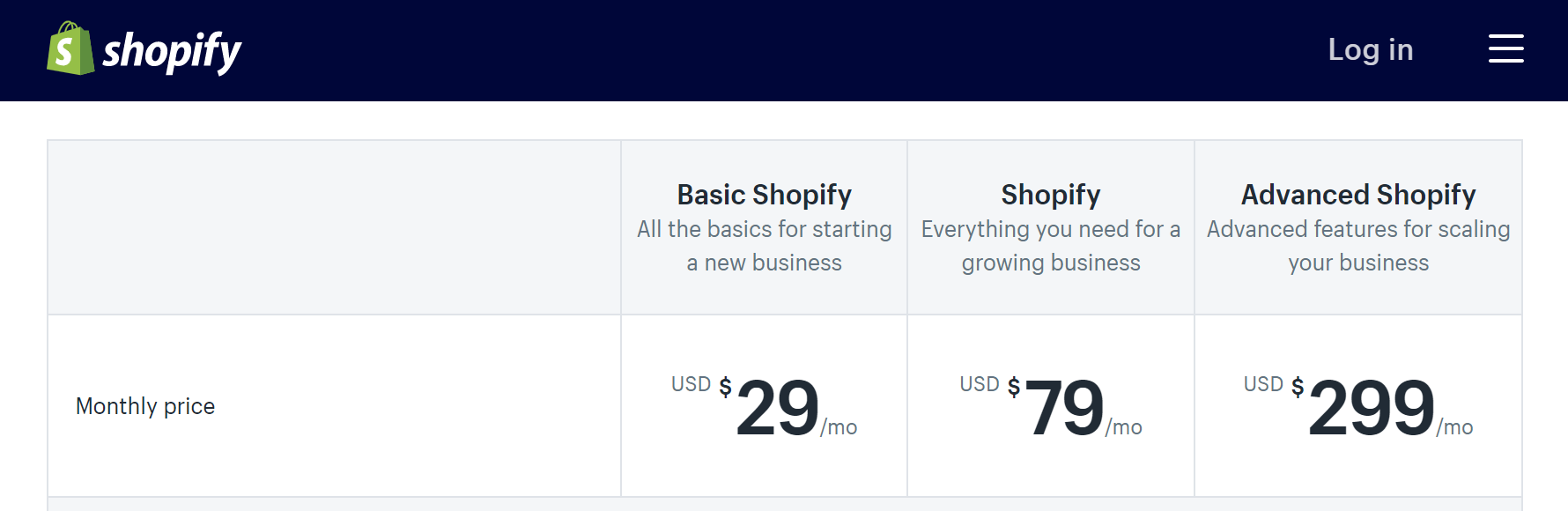Screen dimensions: 1568x511
Task: Click the shopify wordmark in header
Action: coord(172,51)
